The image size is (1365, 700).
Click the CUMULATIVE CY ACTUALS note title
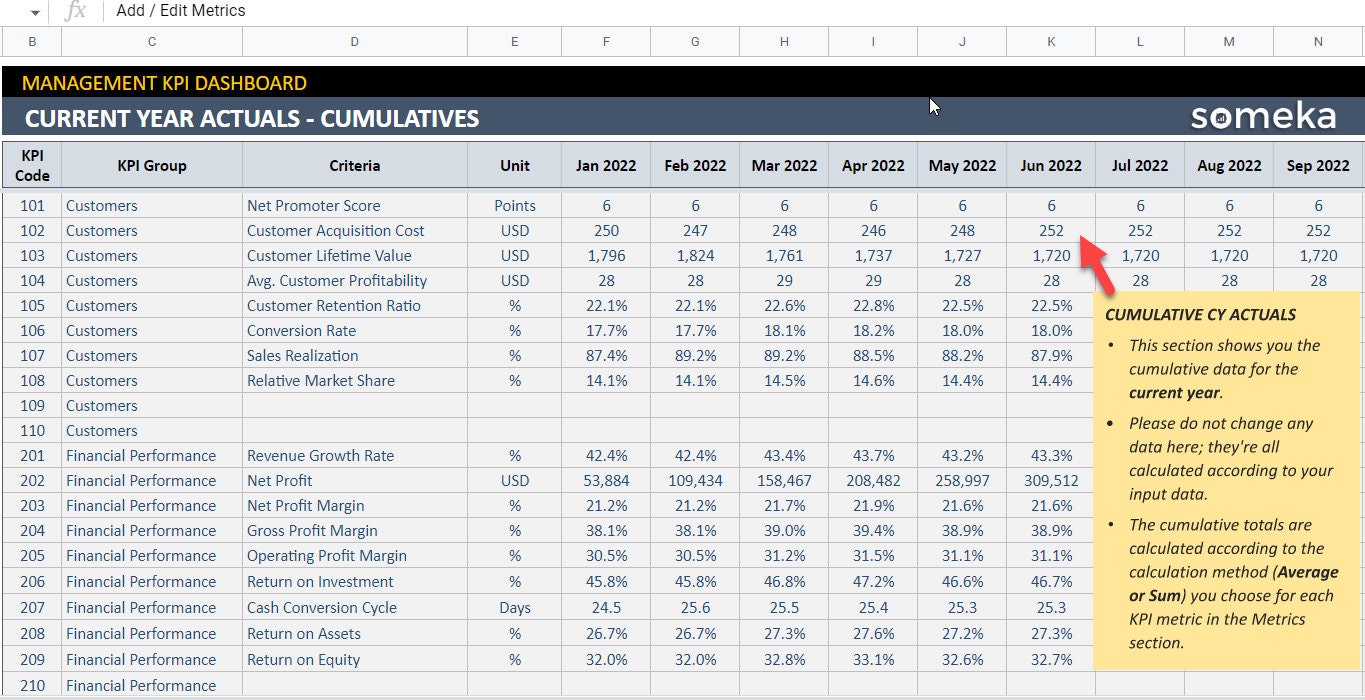[x=1200, y=314]
